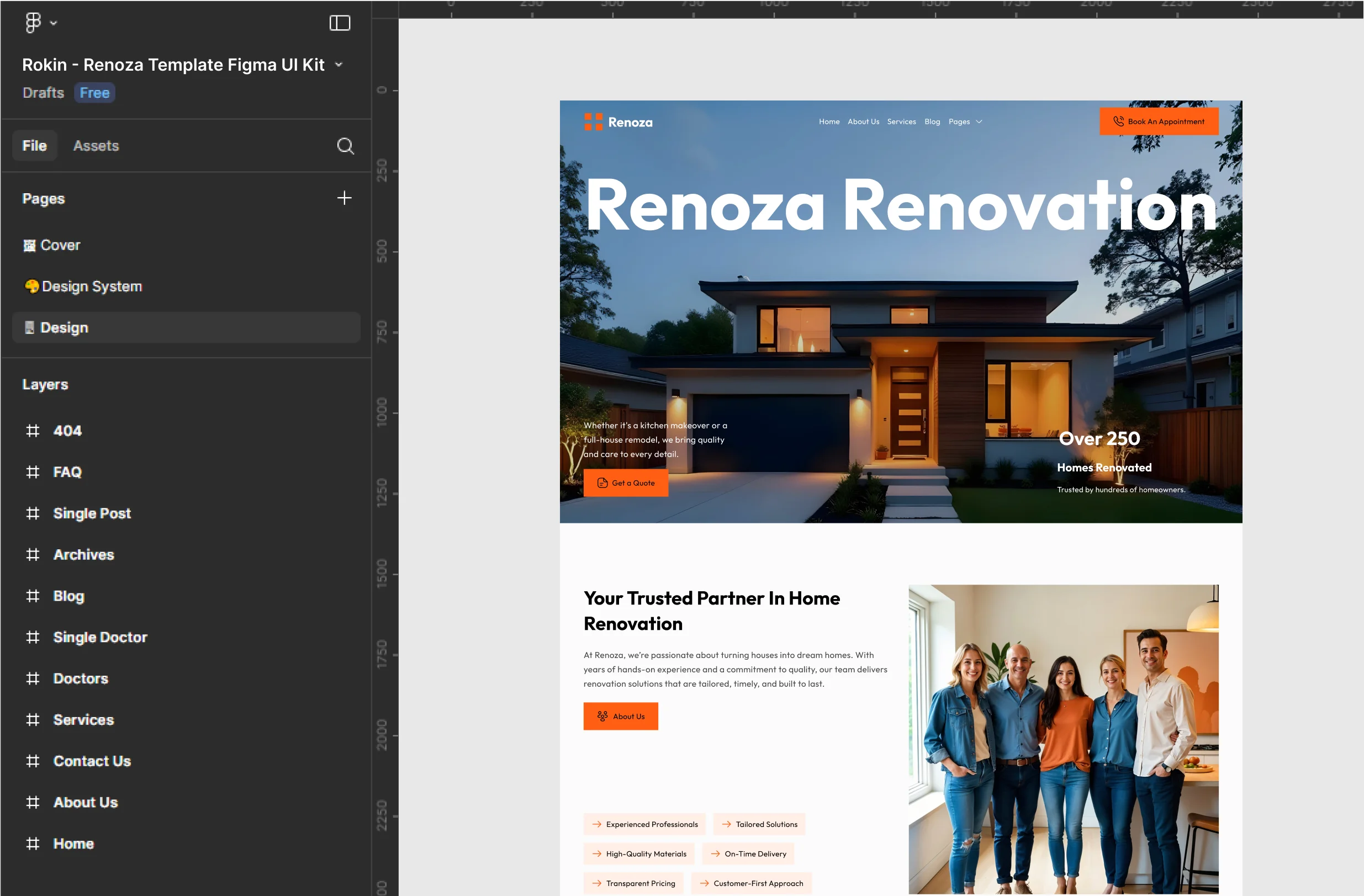Viewport: 1364px width, 896px height.
Task: Click the Renoza Renovation hero heading
Action: point(901,204)
